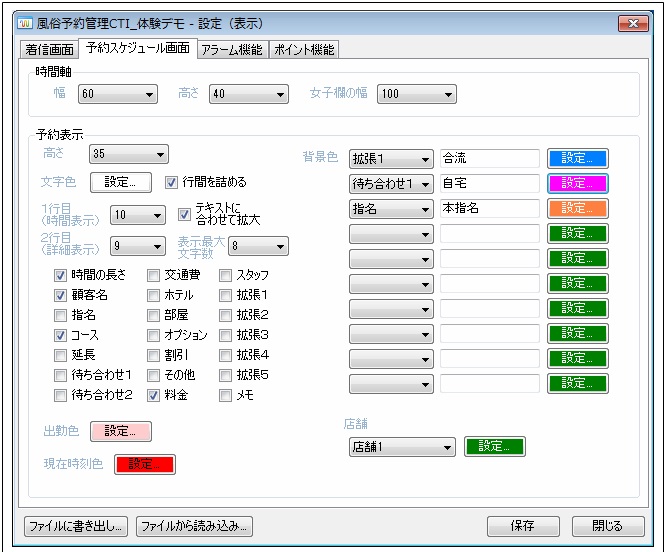Image resolution: width=666 pixels, height=552 pixels.
Task: Uncheck the 顧客名 checkbox
Action: click(61, 295)
